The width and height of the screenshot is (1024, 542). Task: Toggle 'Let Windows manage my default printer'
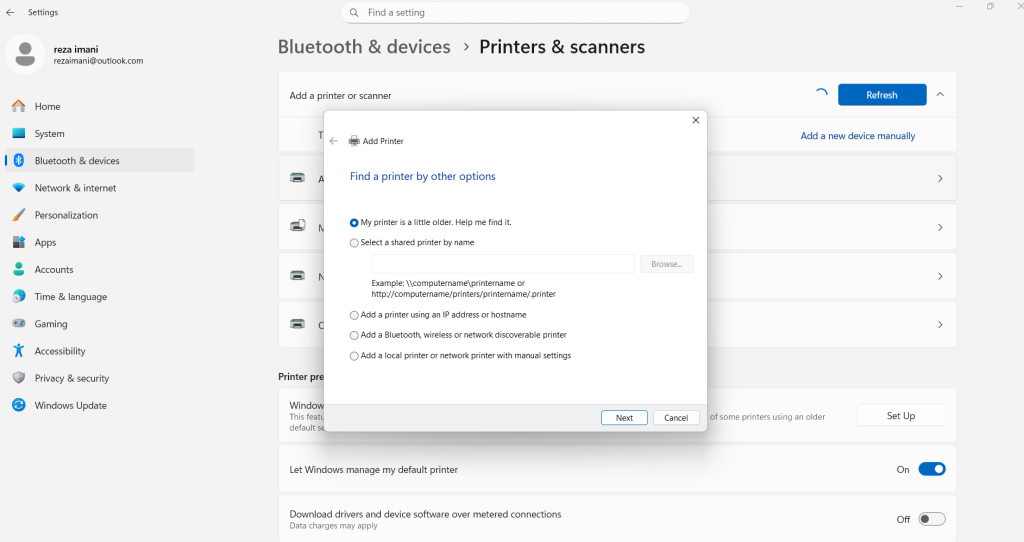932,469
